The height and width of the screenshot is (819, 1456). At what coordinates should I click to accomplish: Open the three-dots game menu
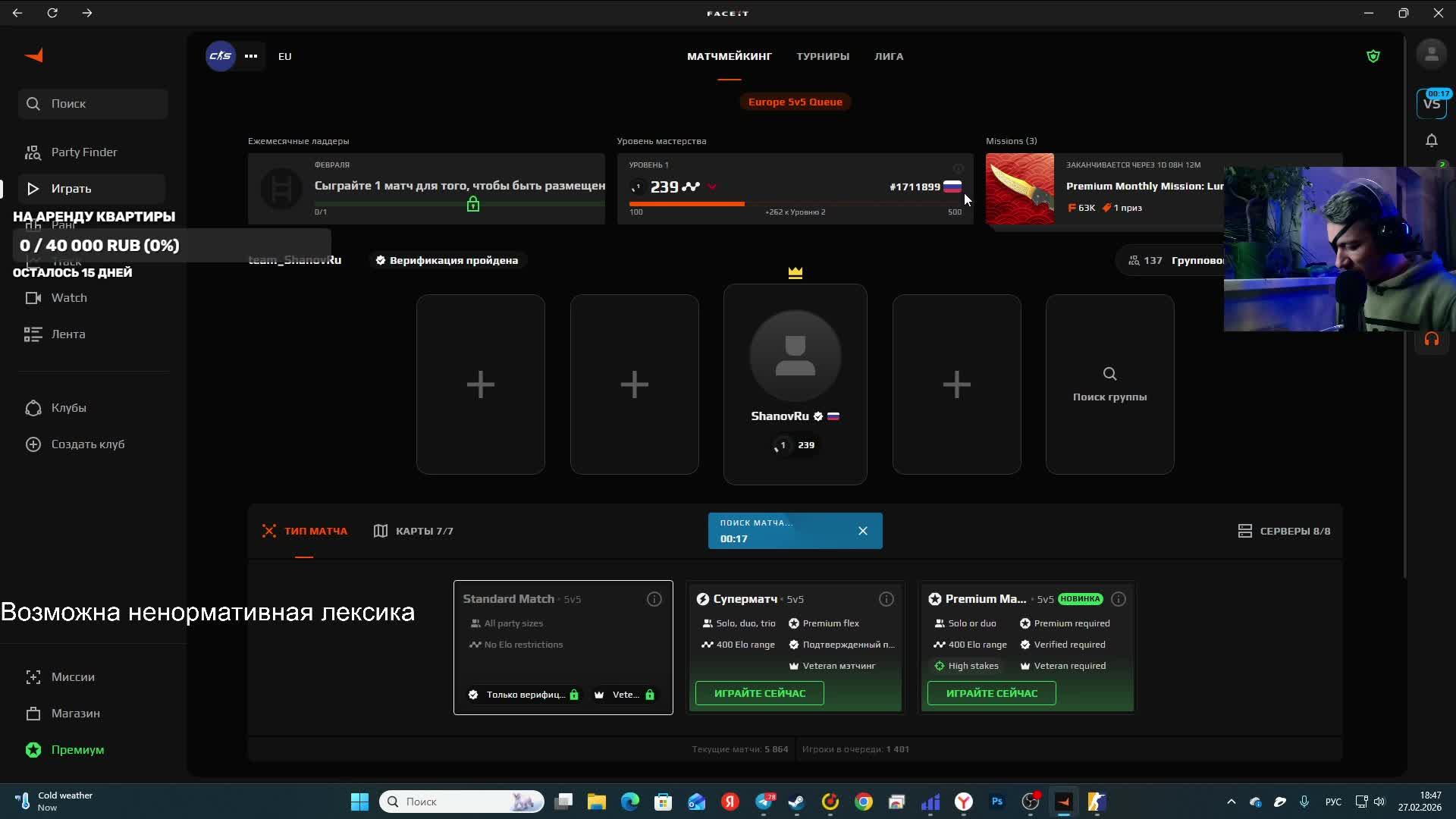coord(251,56)
